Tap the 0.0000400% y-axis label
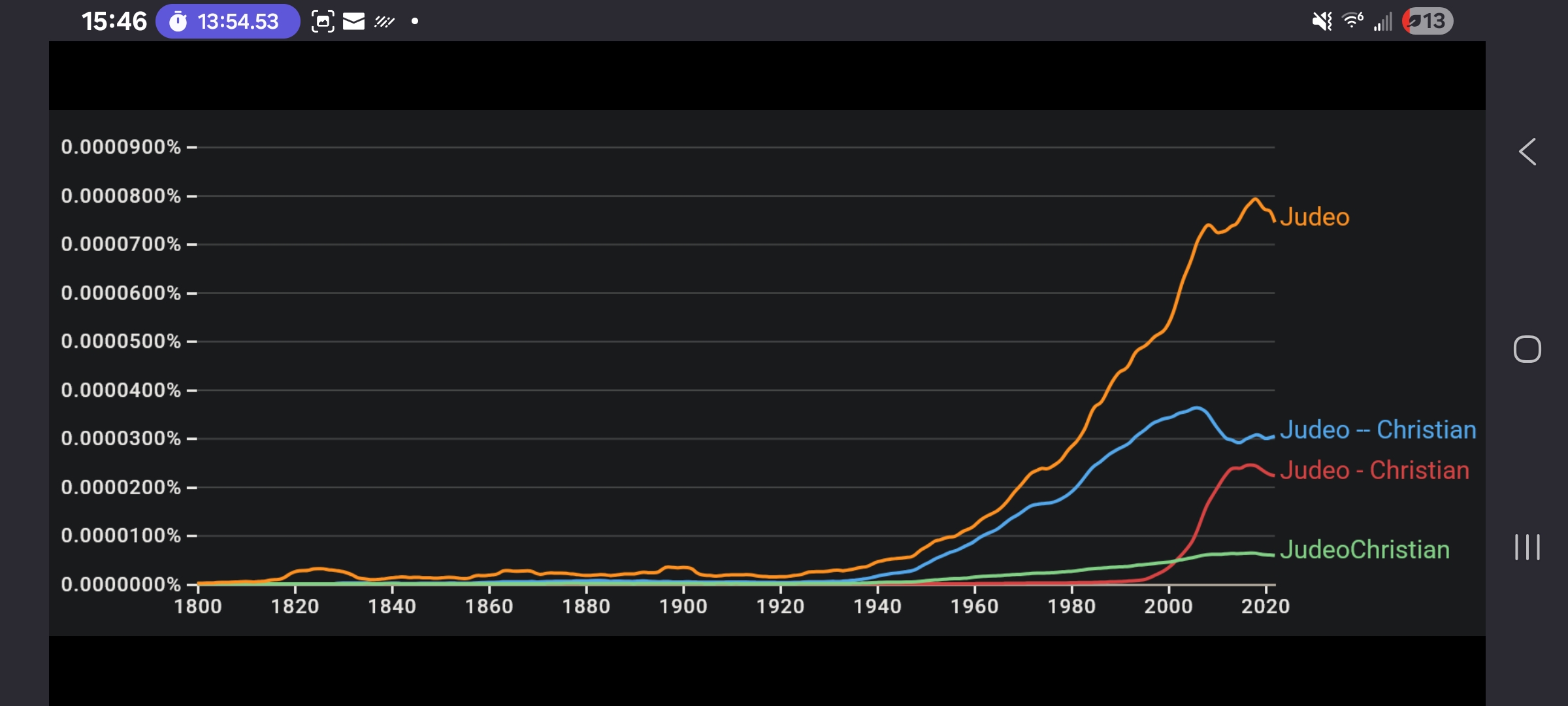The height and width of the screenshot is (706, 1568). coord(121,390)
